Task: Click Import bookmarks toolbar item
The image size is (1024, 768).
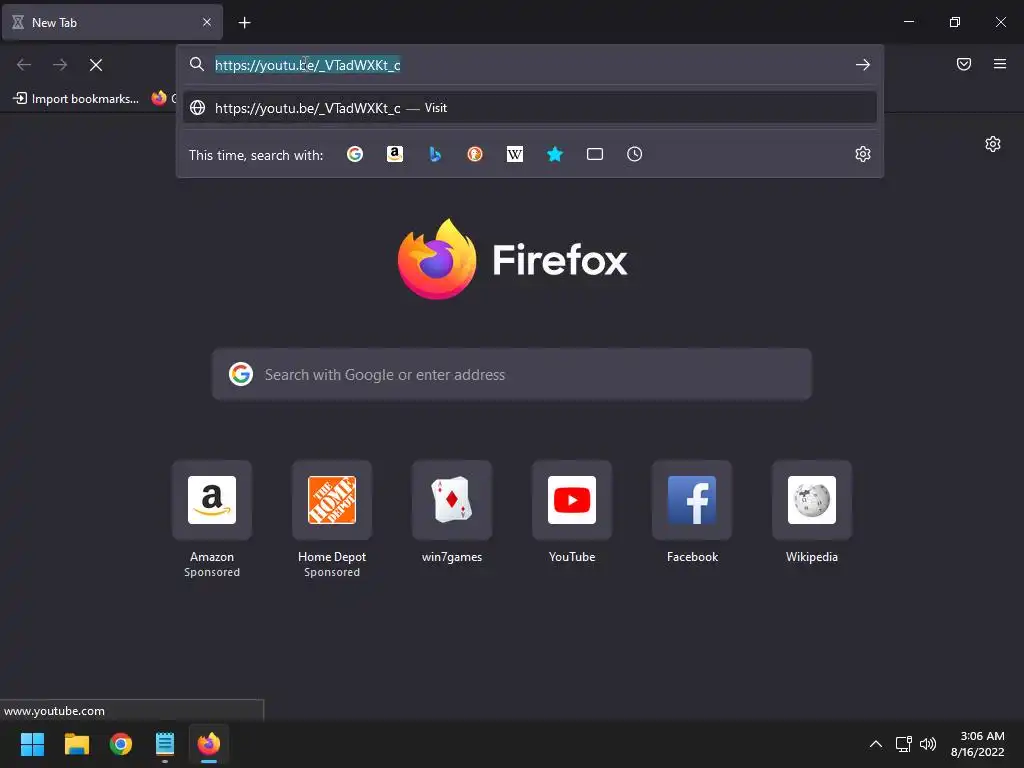Action: tap(76, 99)
